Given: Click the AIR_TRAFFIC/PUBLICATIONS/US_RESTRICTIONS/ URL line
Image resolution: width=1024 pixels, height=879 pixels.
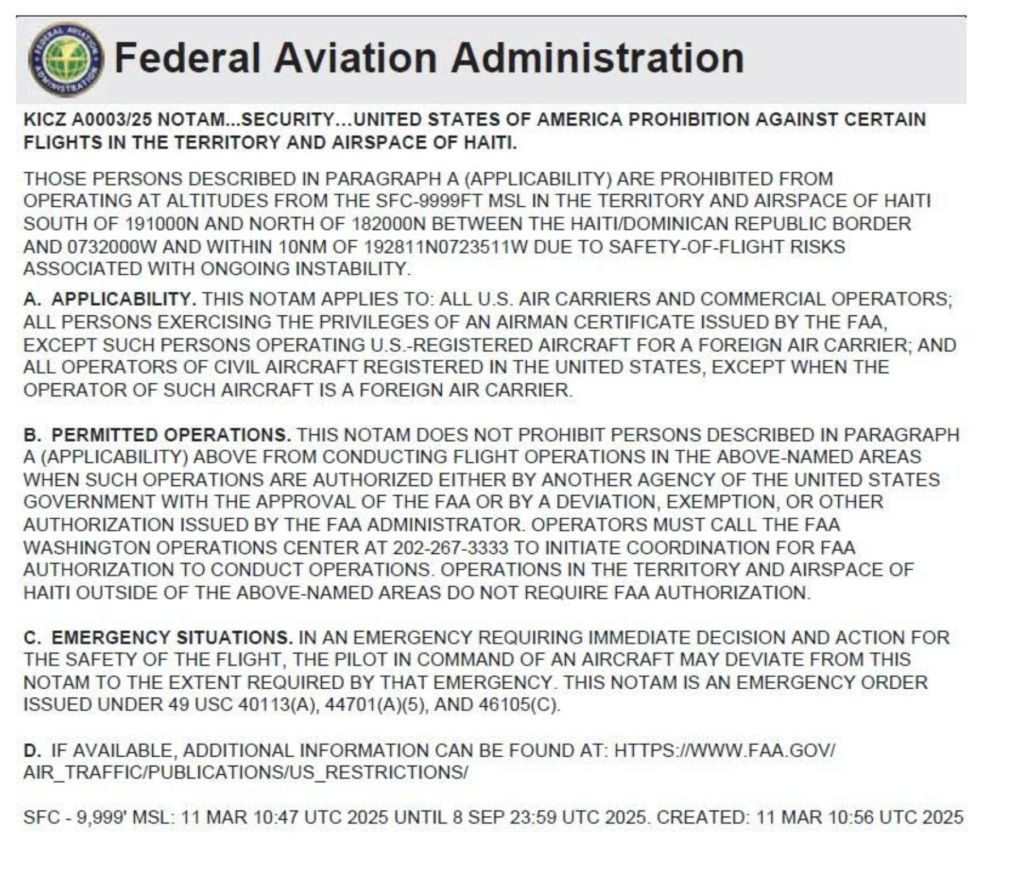Looking at the screenshot, I should pos(244,773).
